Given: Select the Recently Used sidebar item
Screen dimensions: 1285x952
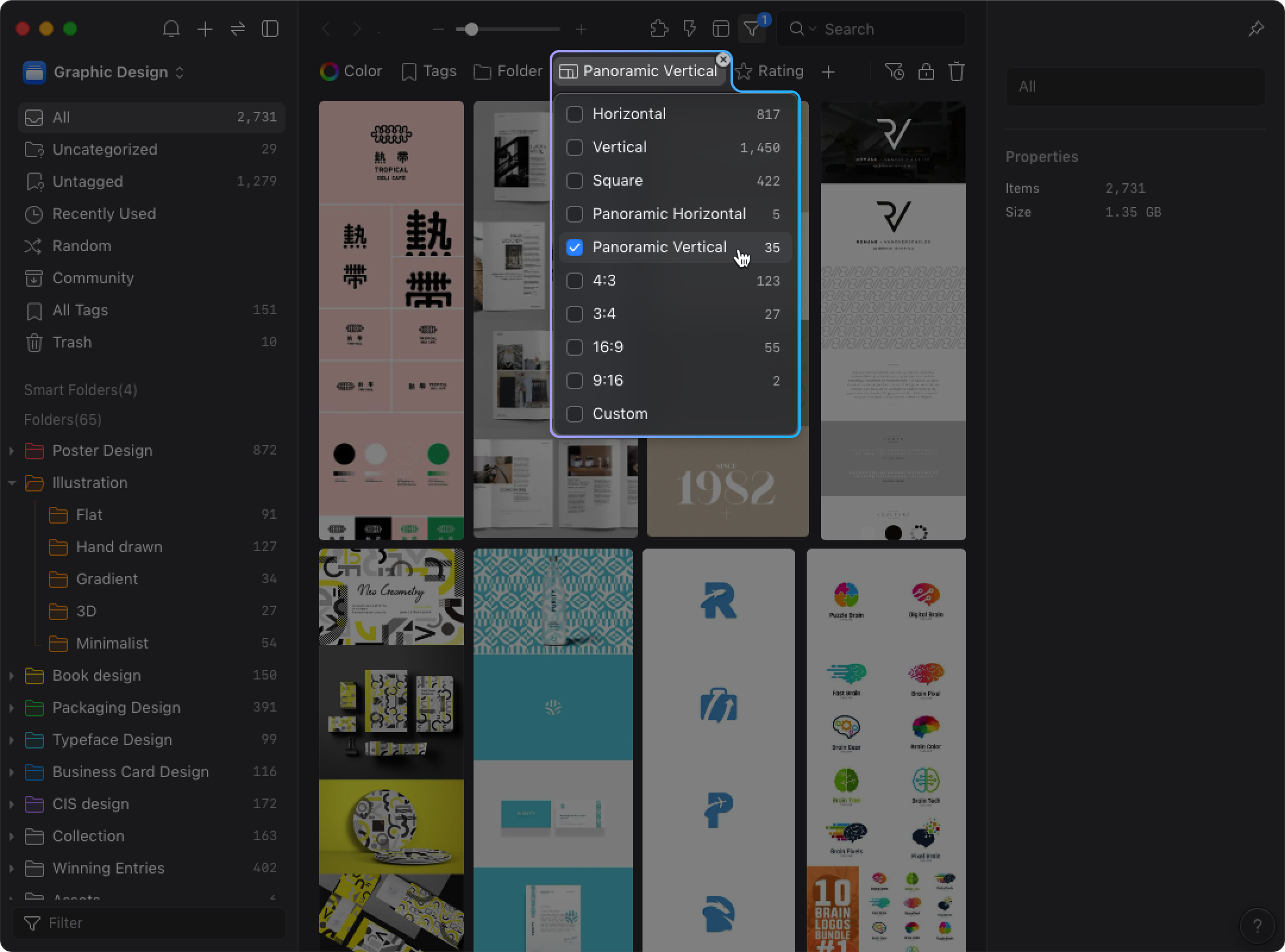Looking at the screenshot, I should (x=104, y=213).
